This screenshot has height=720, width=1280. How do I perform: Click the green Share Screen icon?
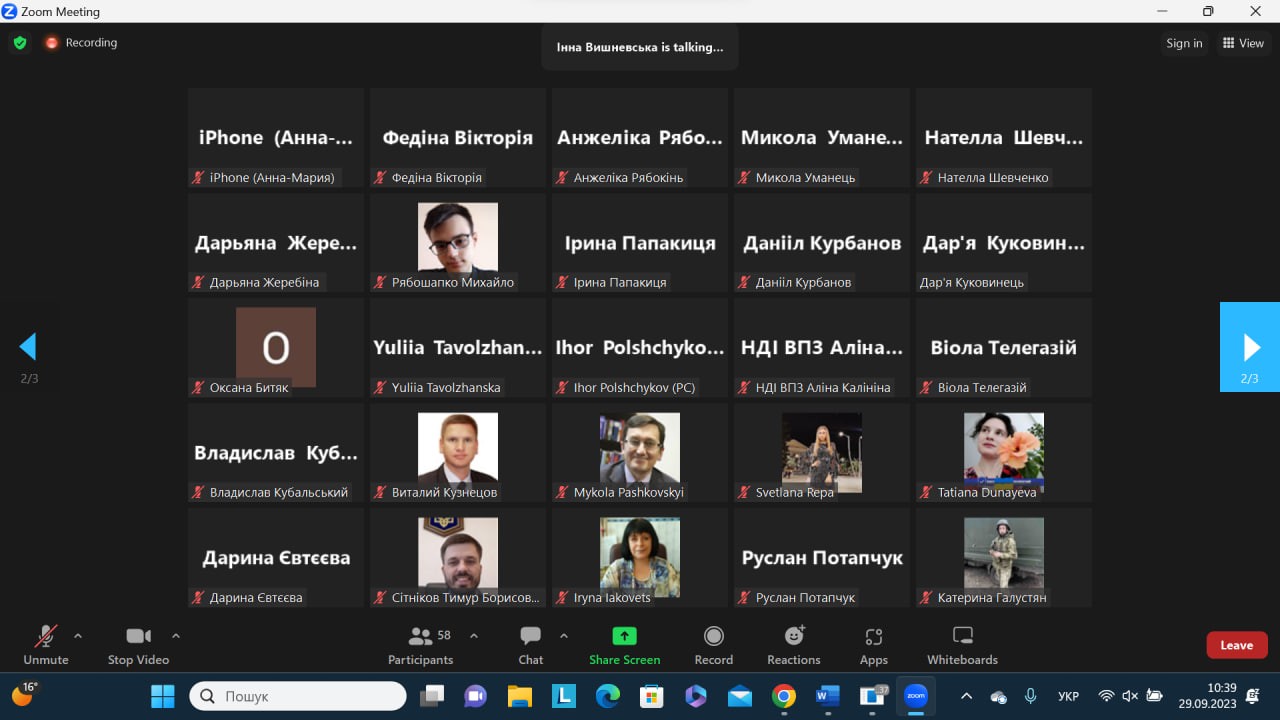[x=624, y=636]
